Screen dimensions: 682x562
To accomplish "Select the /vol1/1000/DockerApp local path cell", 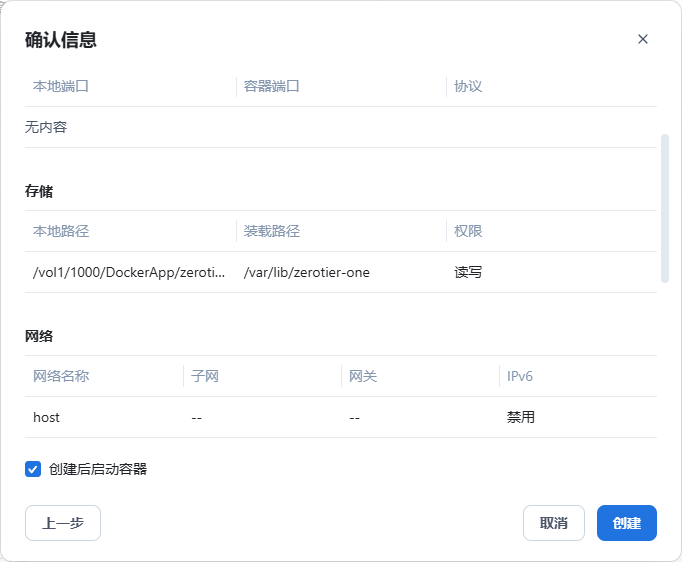I will pos(129,272).
